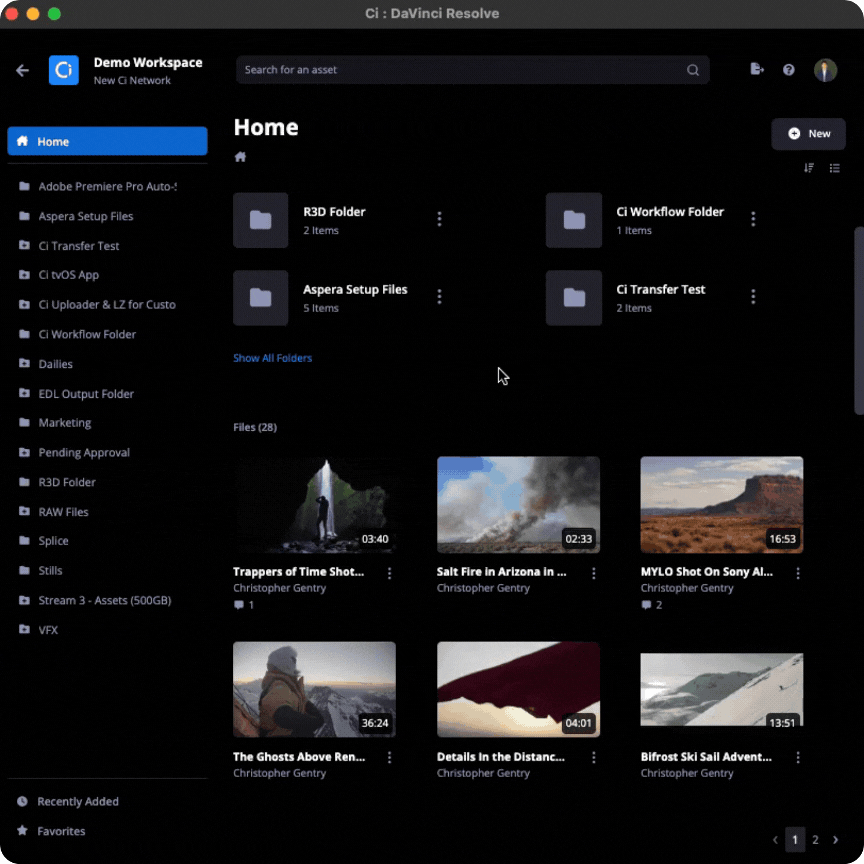Click page 1 in pagination
Viewport: 864px width, 864px height.
coord(795,840)
